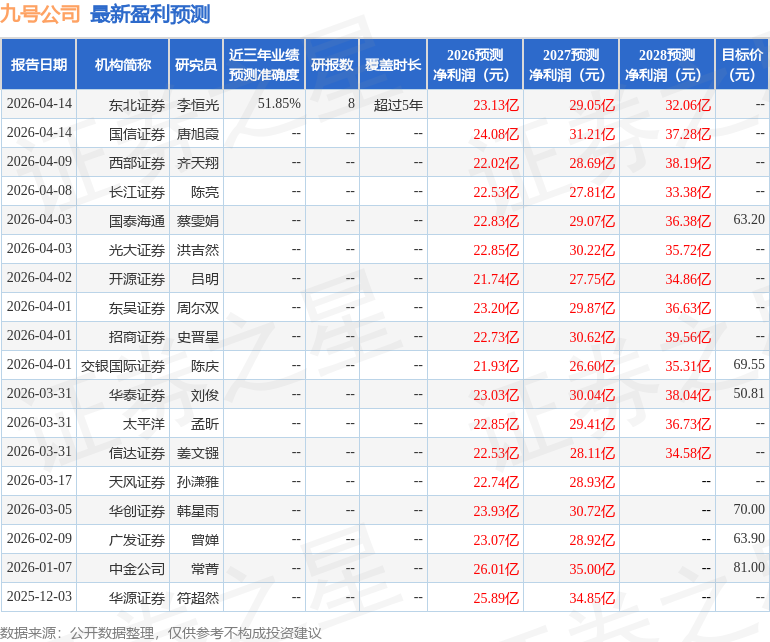Click the 九号公司 title link

click(41, 14)
